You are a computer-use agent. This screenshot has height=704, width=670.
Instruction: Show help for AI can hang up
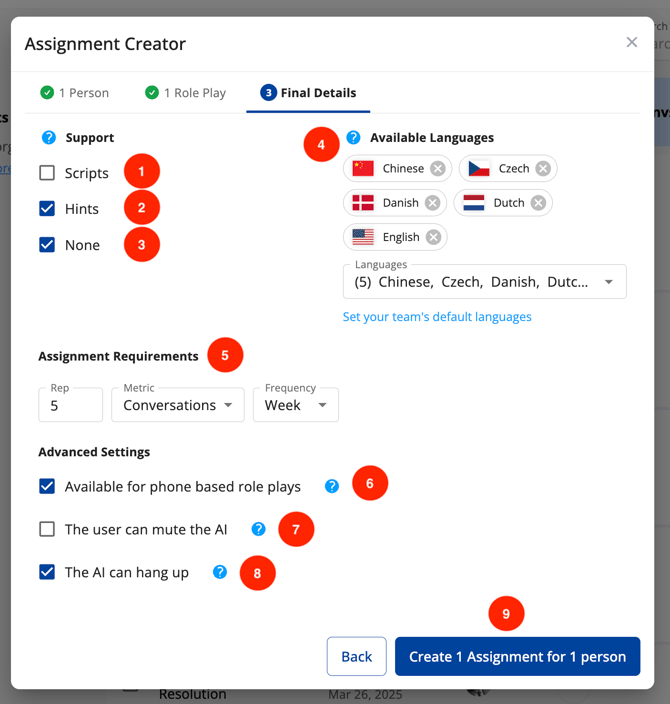tap(220, 573)
